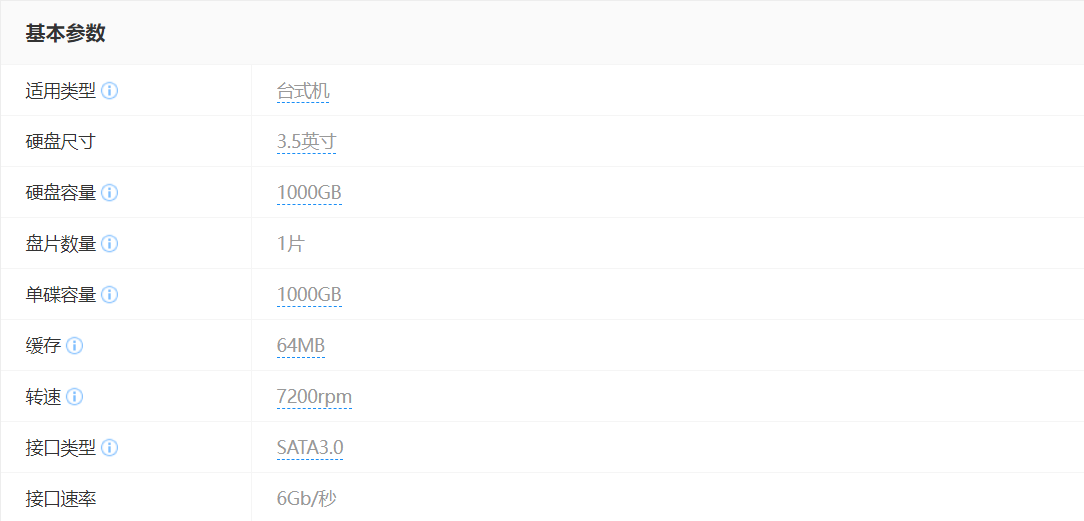Click the 基本参数 section header

(66, 33)
